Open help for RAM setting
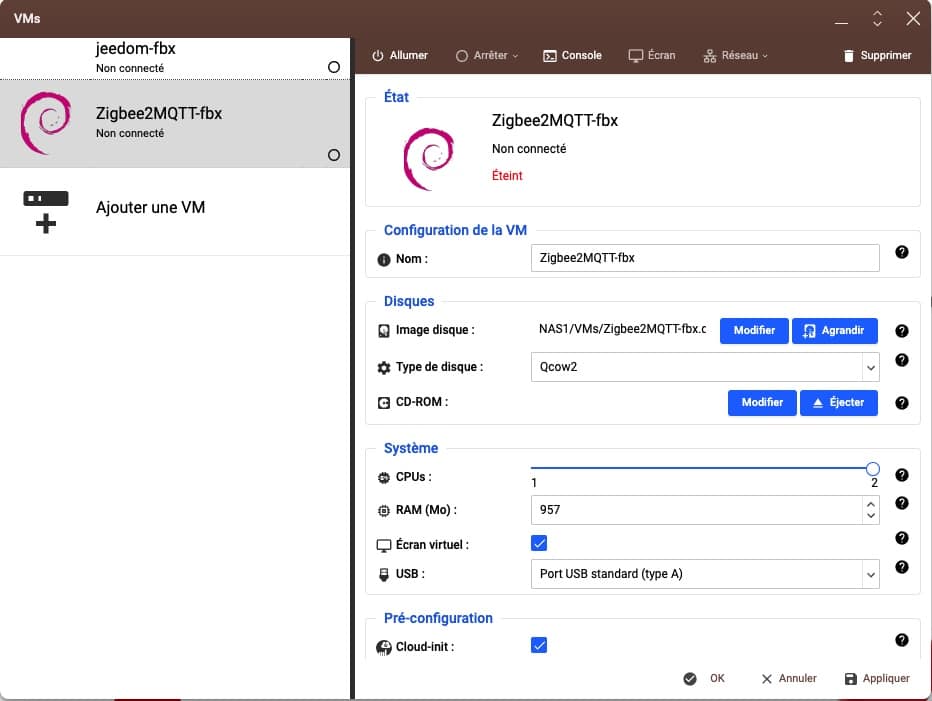This screenshot has height=701, width=932. [x=902, y=504]
